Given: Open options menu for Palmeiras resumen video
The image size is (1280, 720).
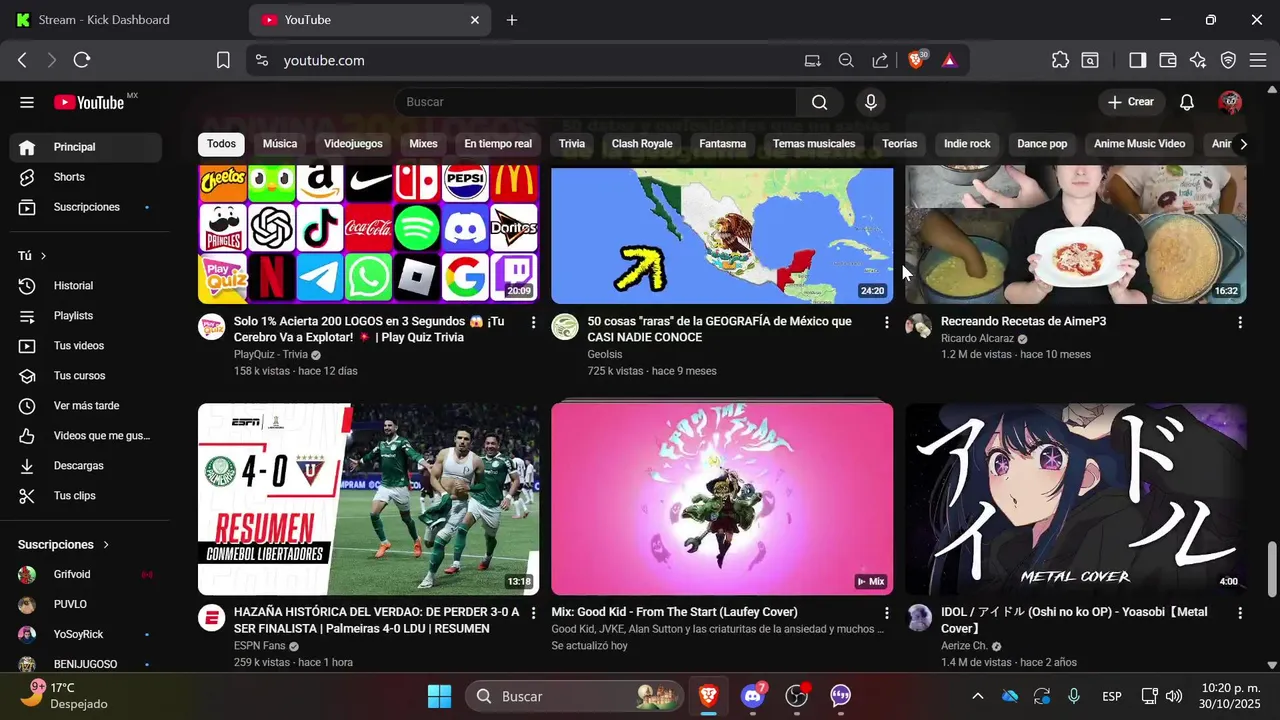Looking at the screenshot, I should pyautogui.click(x=533, y=613).
